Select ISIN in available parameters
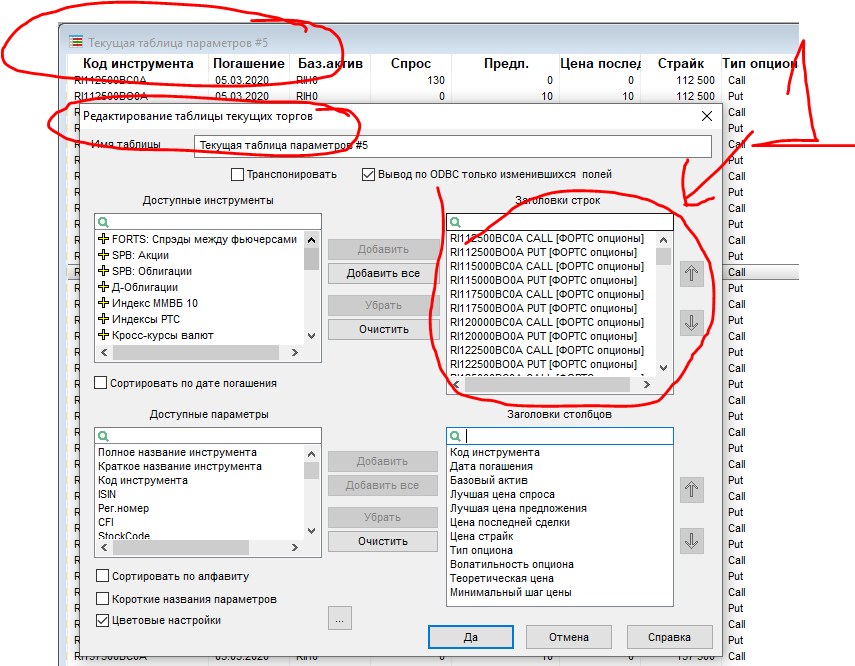 (x=107, y=494)
